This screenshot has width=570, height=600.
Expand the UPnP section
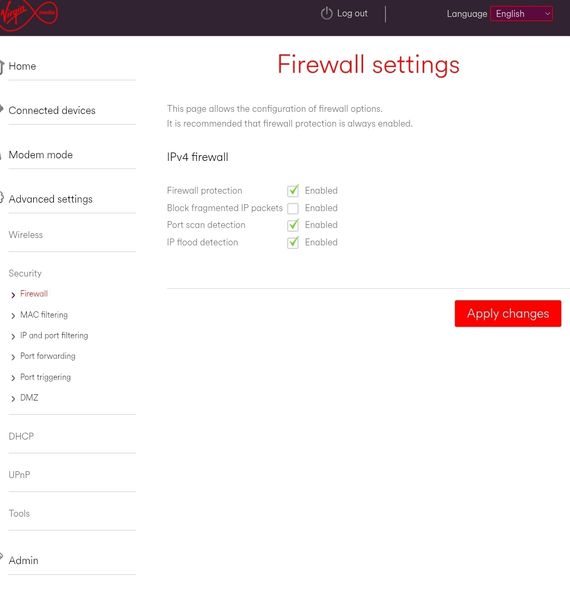(19, 475)
